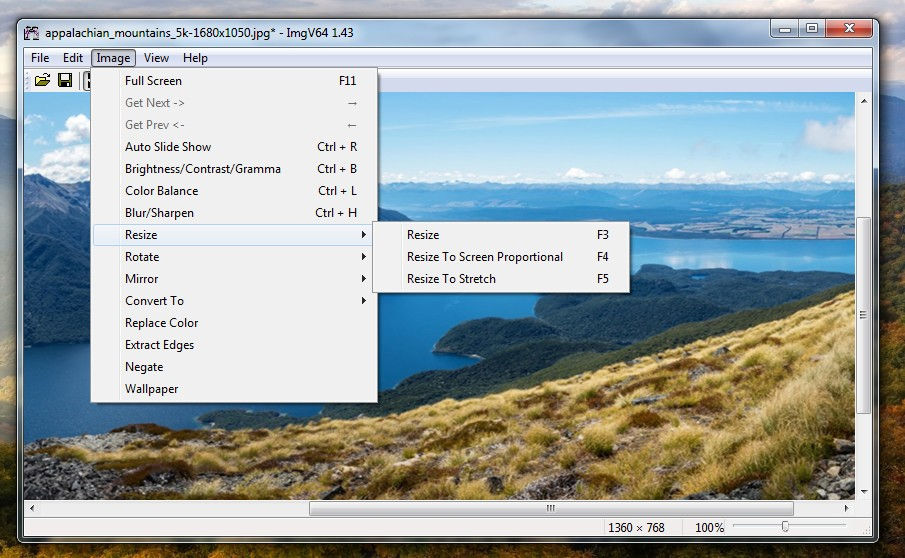Expand the Convert To submenu
The image size is (905, 558).
point(234,301)
